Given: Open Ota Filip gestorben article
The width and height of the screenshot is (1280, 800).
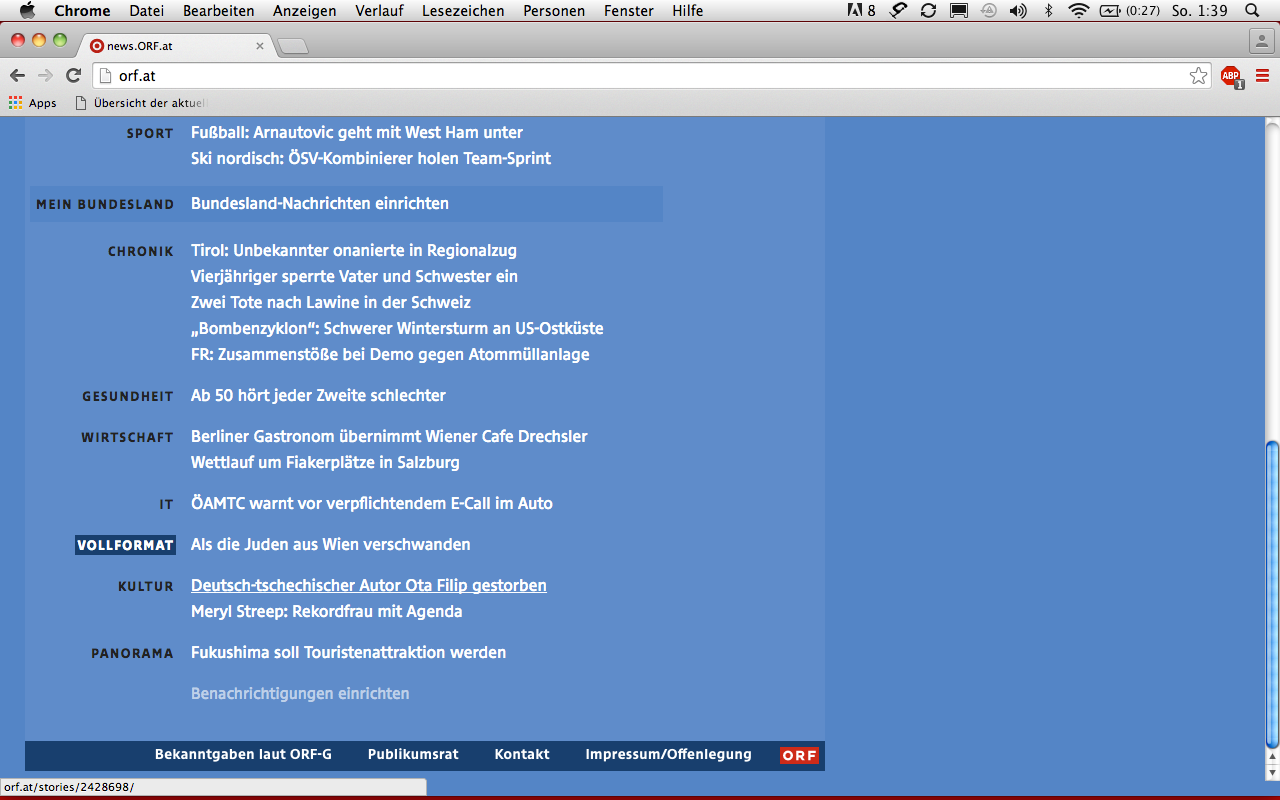Looking at the screenshot, I should point(369,585).
